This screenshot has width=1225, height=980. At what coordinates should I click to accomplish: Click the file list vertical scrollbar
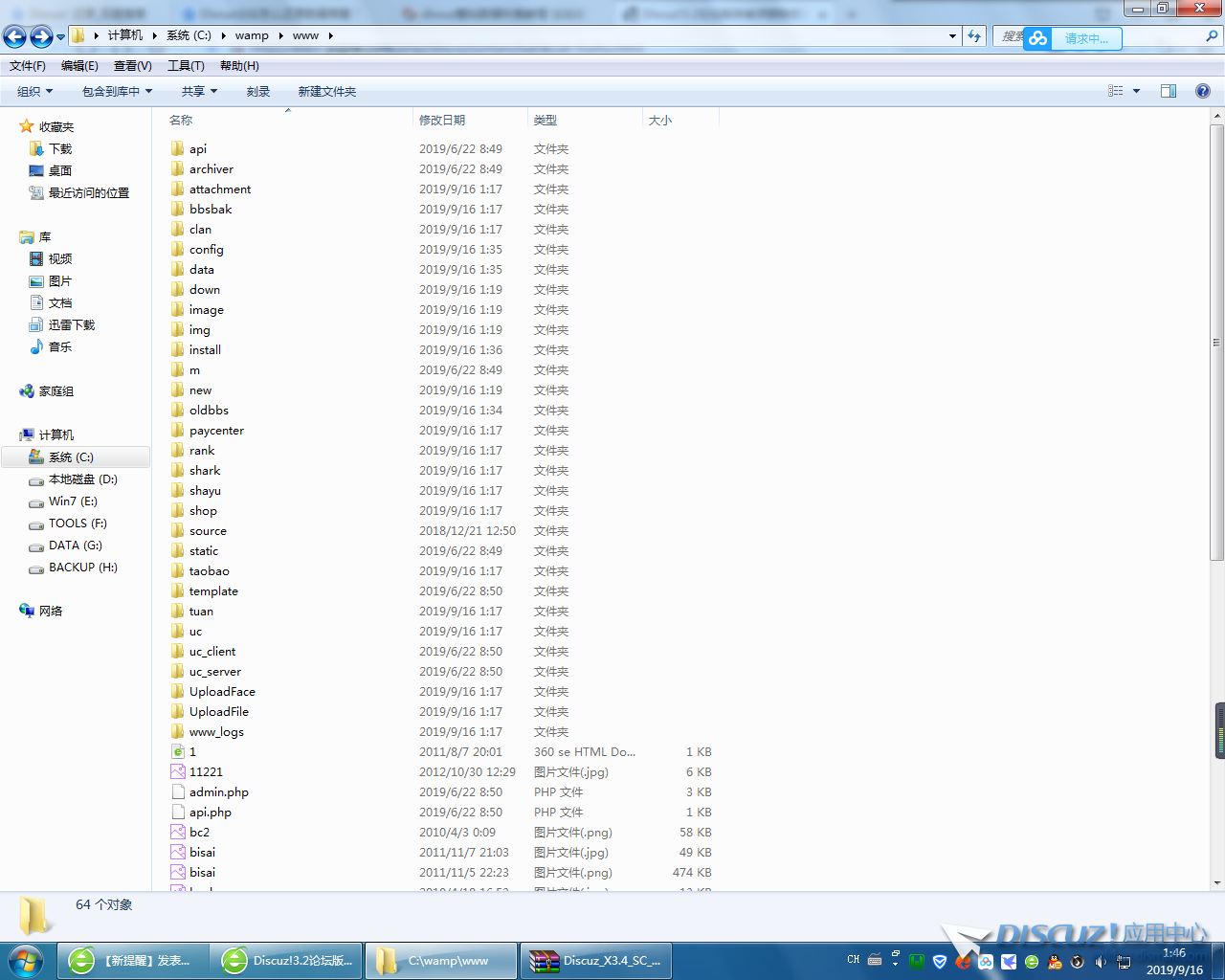(1217, 345)
